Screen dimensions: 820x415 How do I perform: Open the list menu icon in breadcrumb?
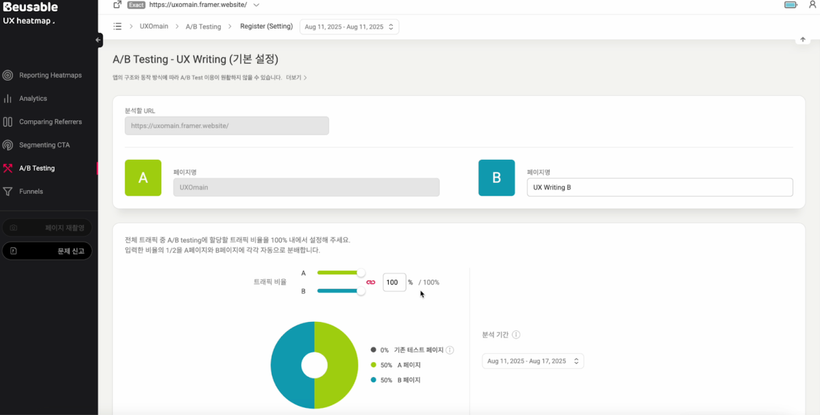tap(117, 27)
